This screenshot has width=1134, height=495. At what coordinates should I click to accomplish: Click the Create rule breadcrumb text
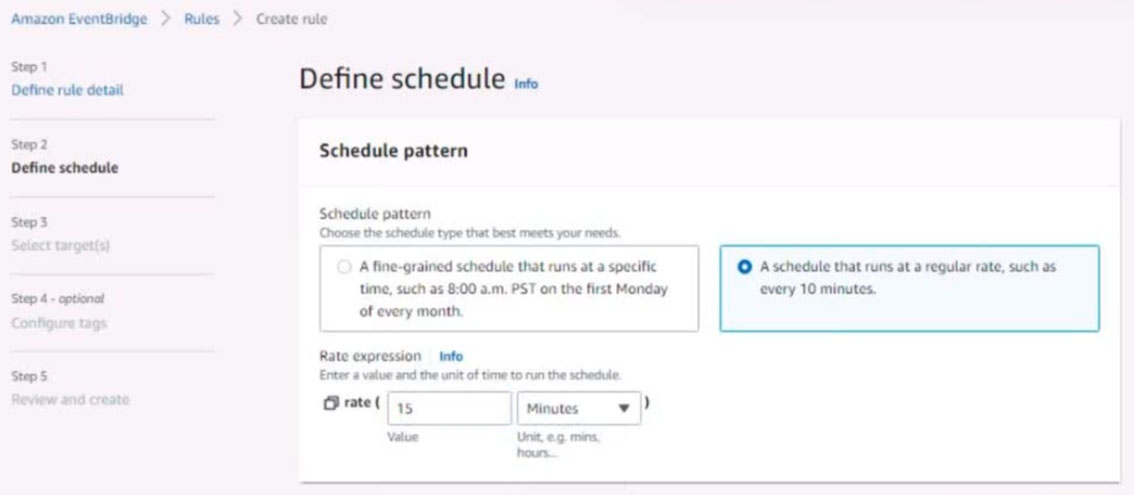(x=291, y=19)
